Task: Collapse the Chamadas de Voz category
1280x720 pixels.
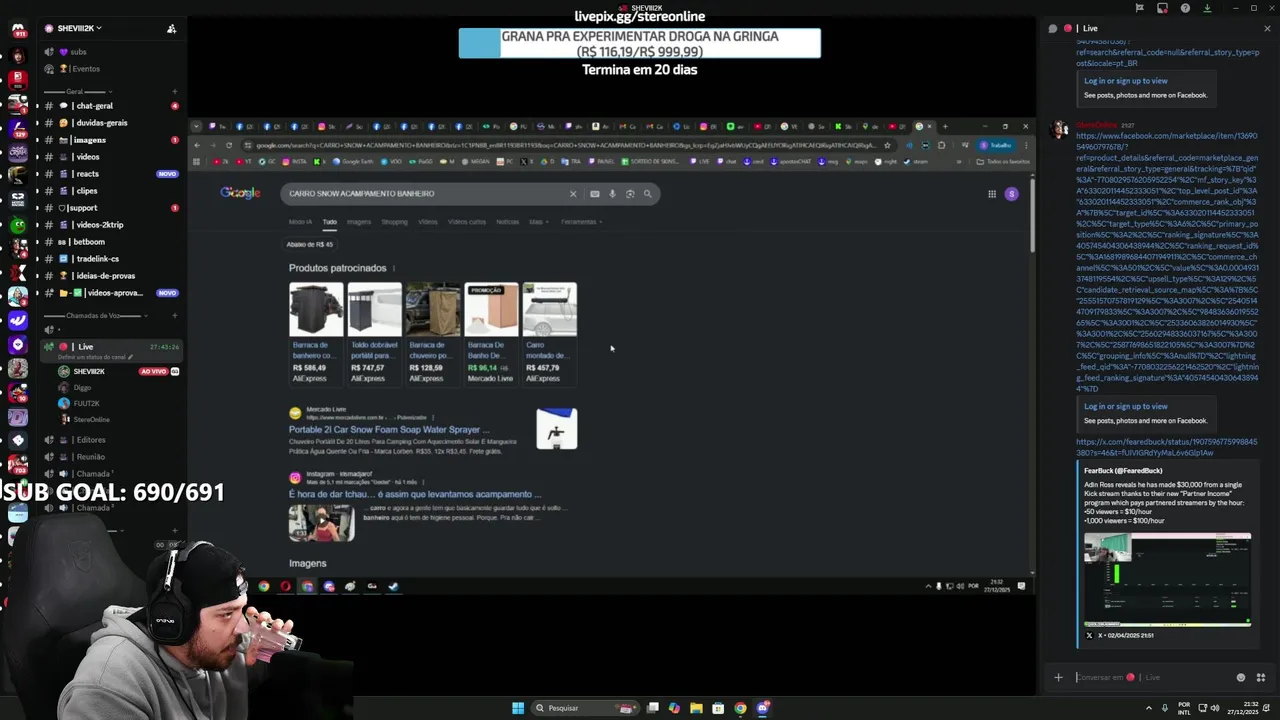Action: coord(93,316)
